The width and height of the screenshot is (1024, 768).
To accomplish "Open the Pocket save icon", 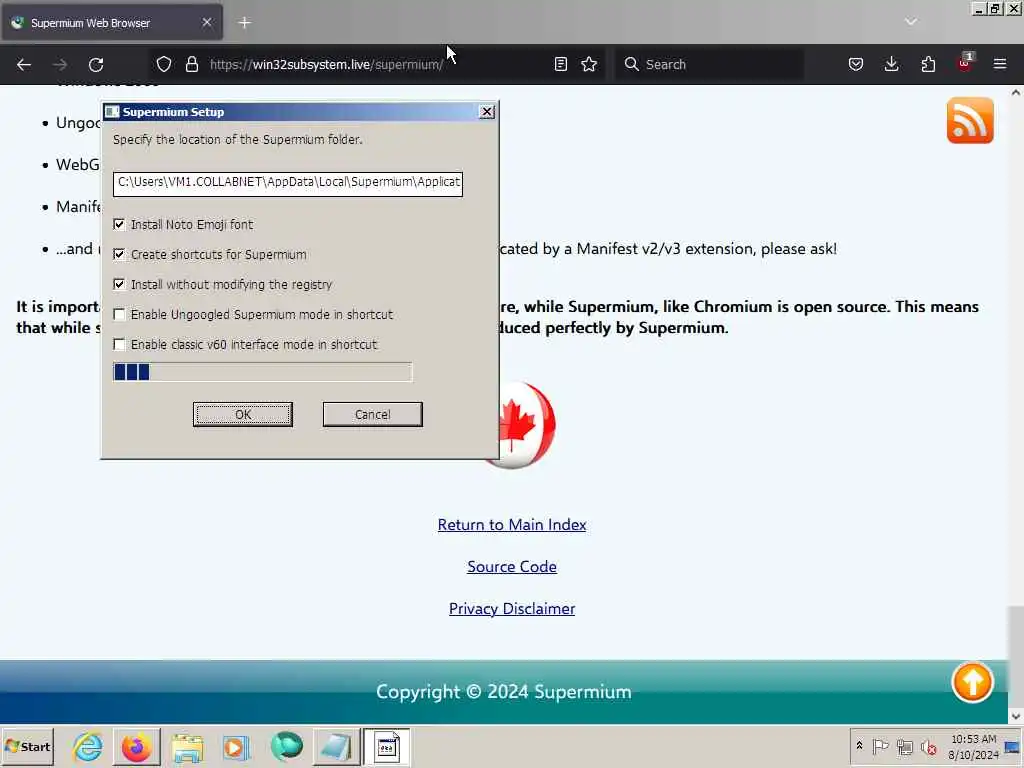I will (856, 65).
